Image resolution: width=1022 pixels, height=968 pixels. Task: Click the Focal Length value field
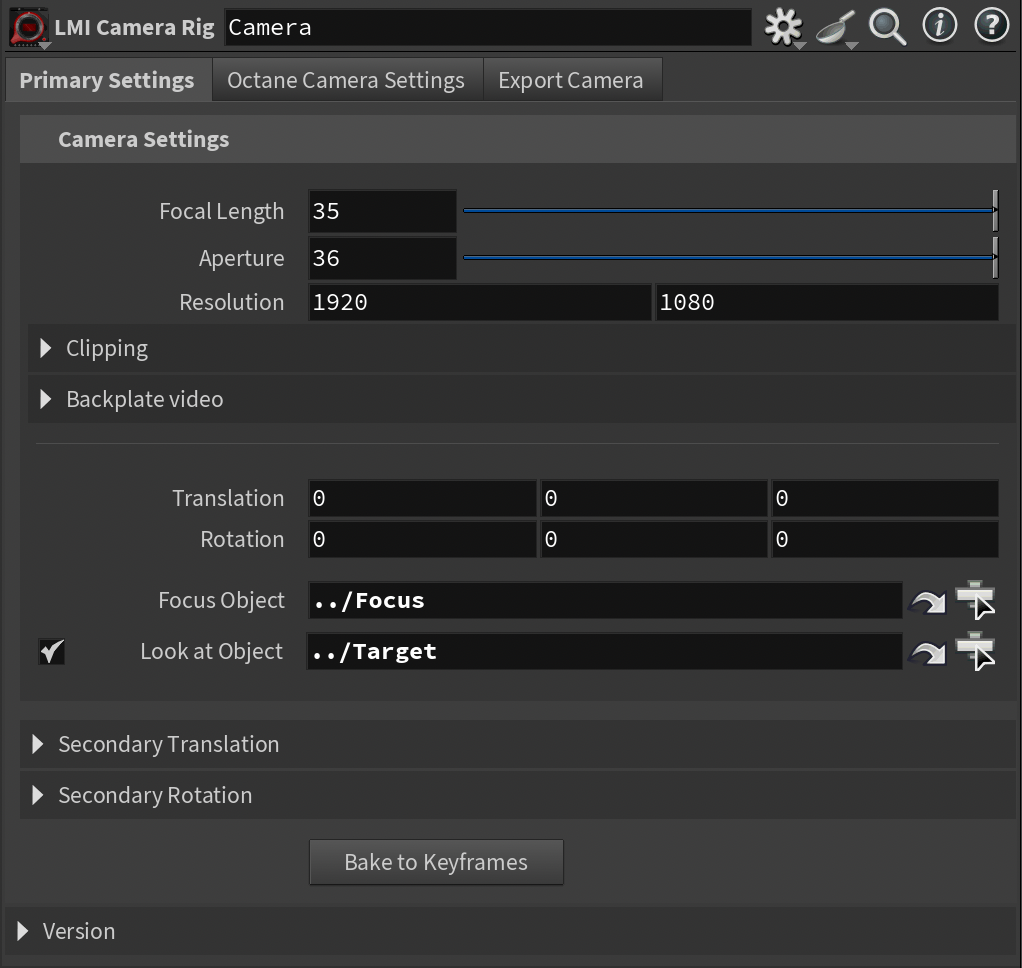tap(382, 212)
